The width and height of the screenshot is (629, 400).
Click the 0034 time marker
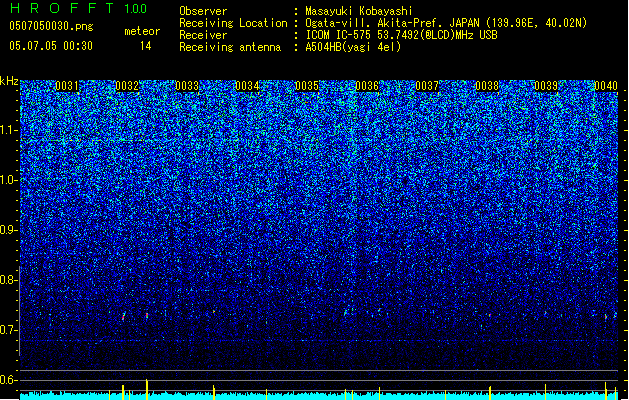tap(247, 86)
